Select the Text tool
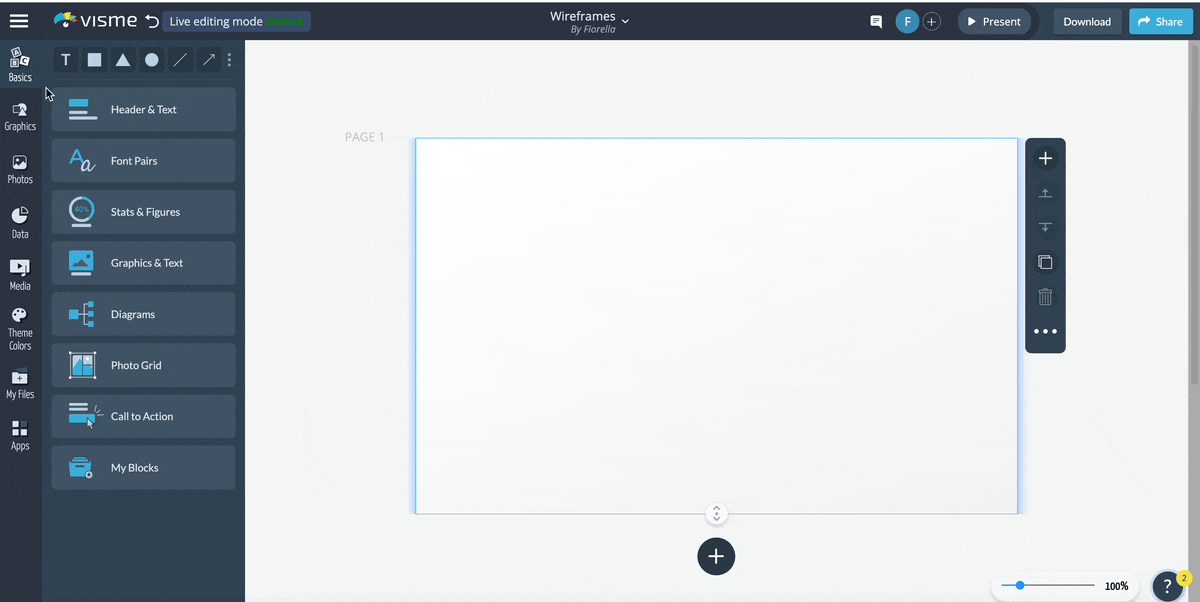 pos(65,60)
